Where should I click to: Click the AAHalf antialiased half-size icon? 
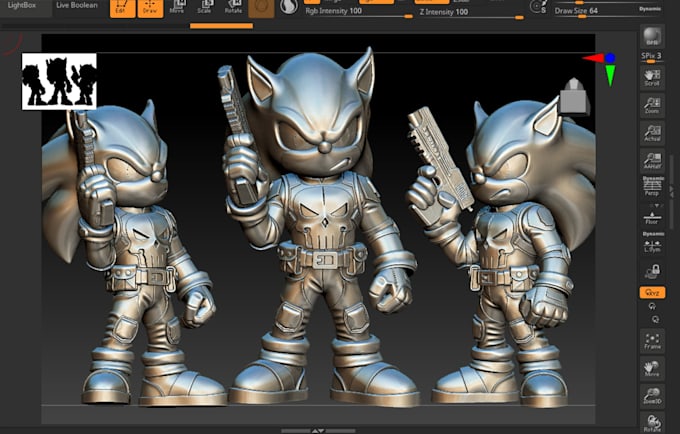(x=652, y=160)
